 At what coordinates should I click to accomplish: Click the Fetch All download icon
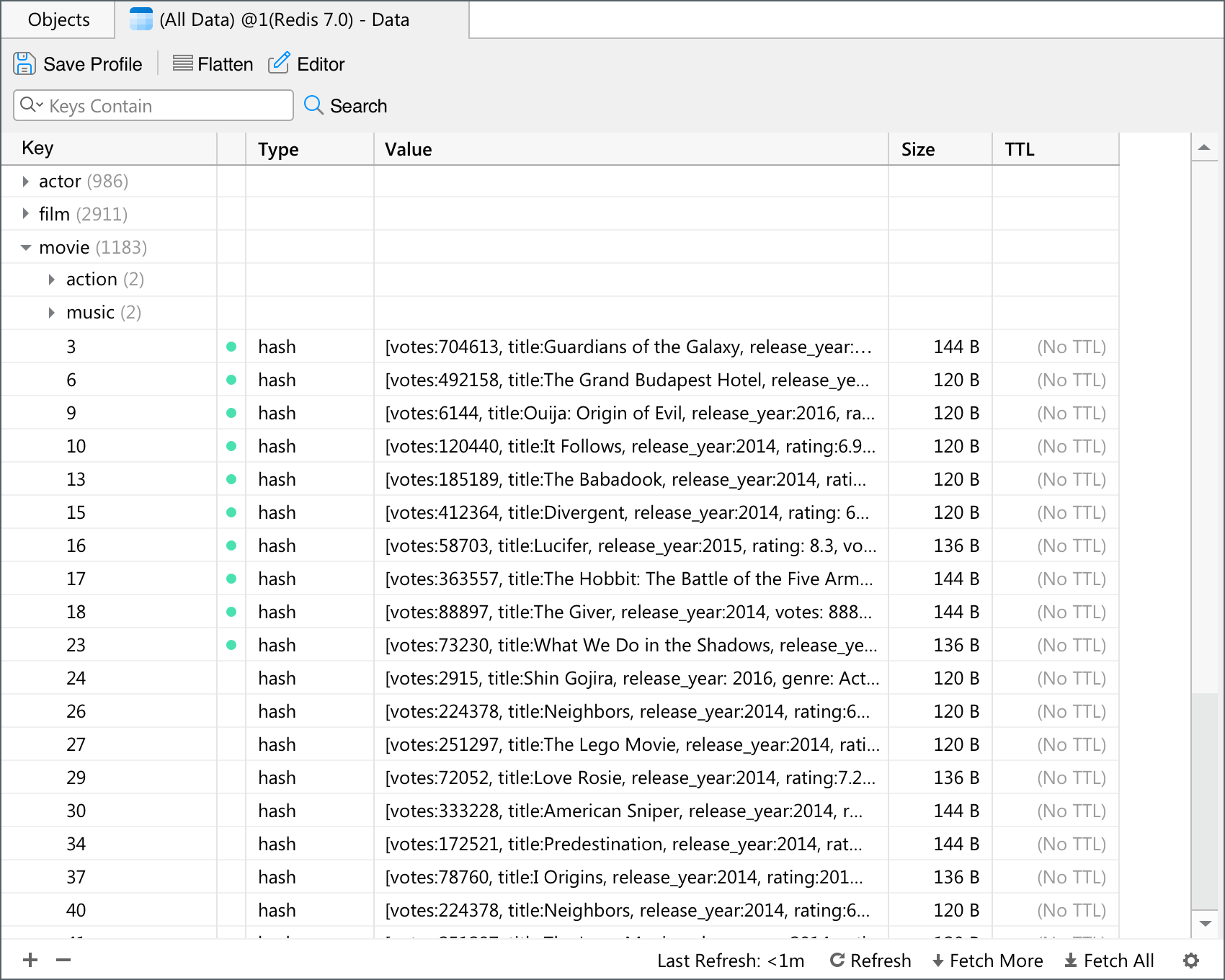pos(1071,961)
